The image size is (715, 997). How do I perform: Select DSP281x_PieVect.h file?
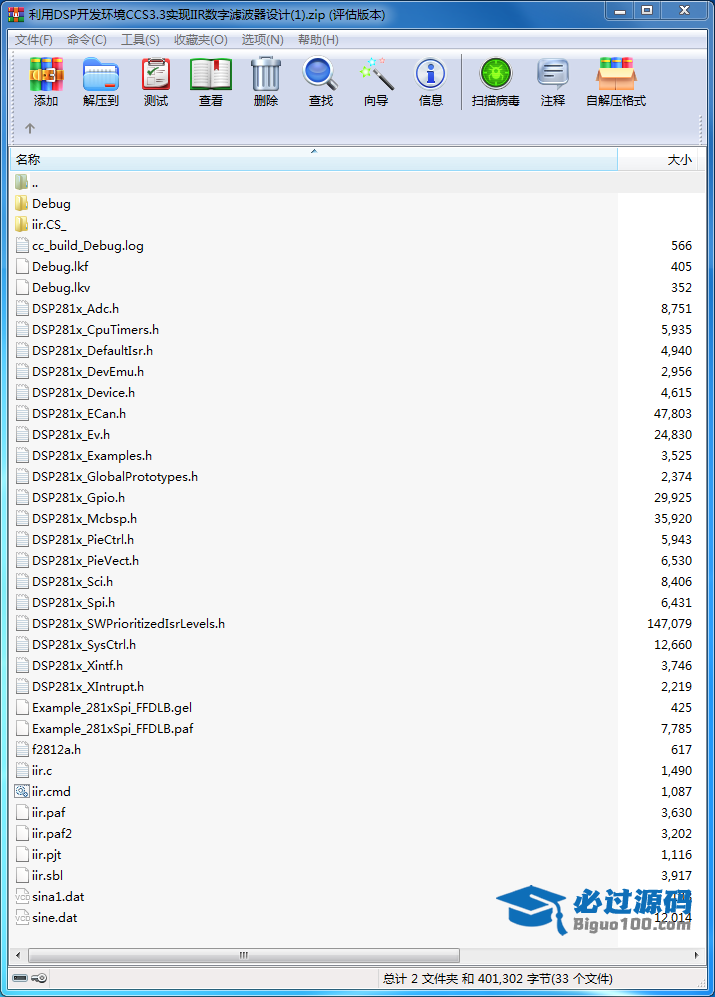[77, 560]
